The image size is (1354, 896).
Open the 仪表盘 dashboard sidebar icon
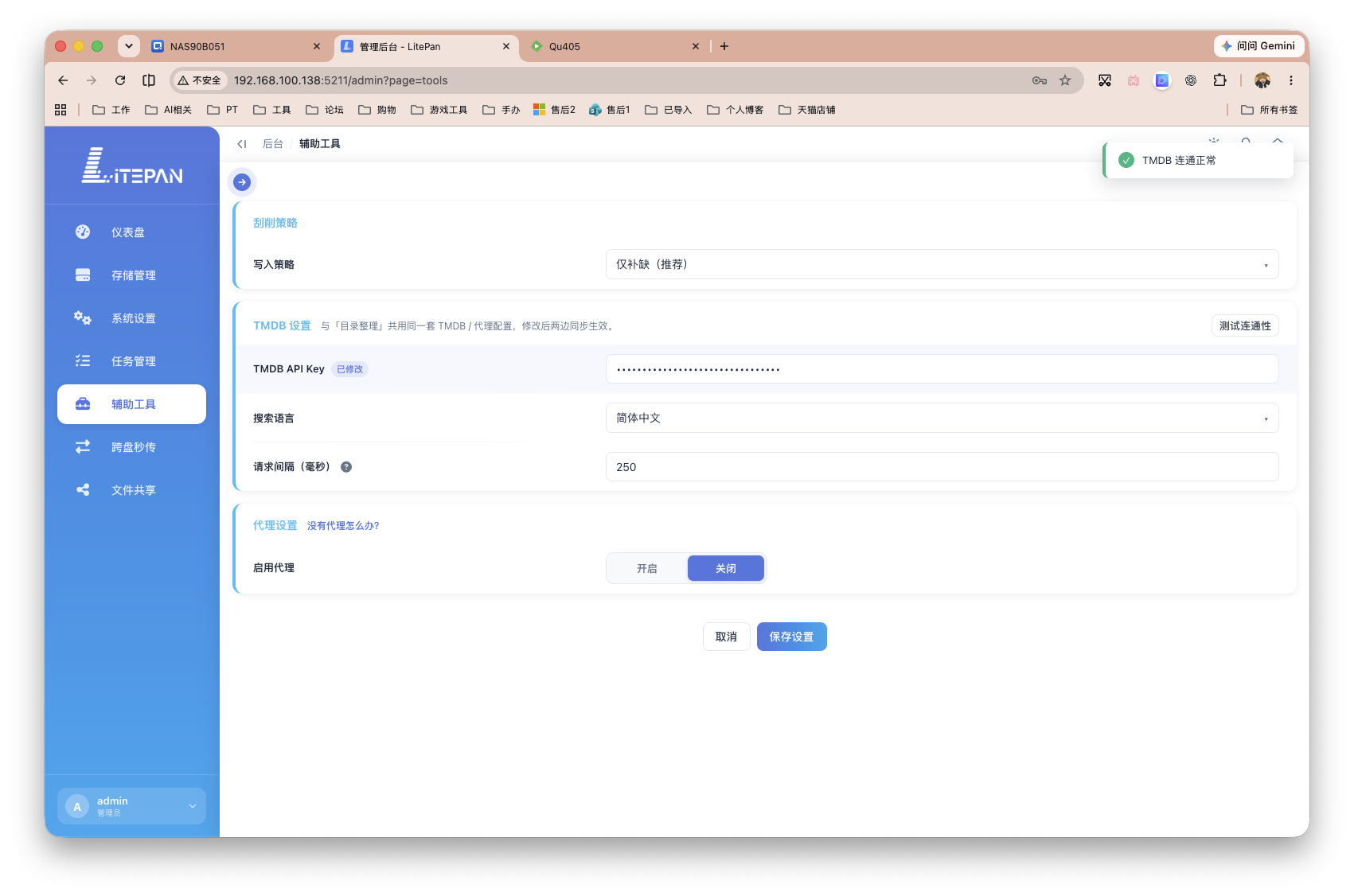[x=83, y=232]
